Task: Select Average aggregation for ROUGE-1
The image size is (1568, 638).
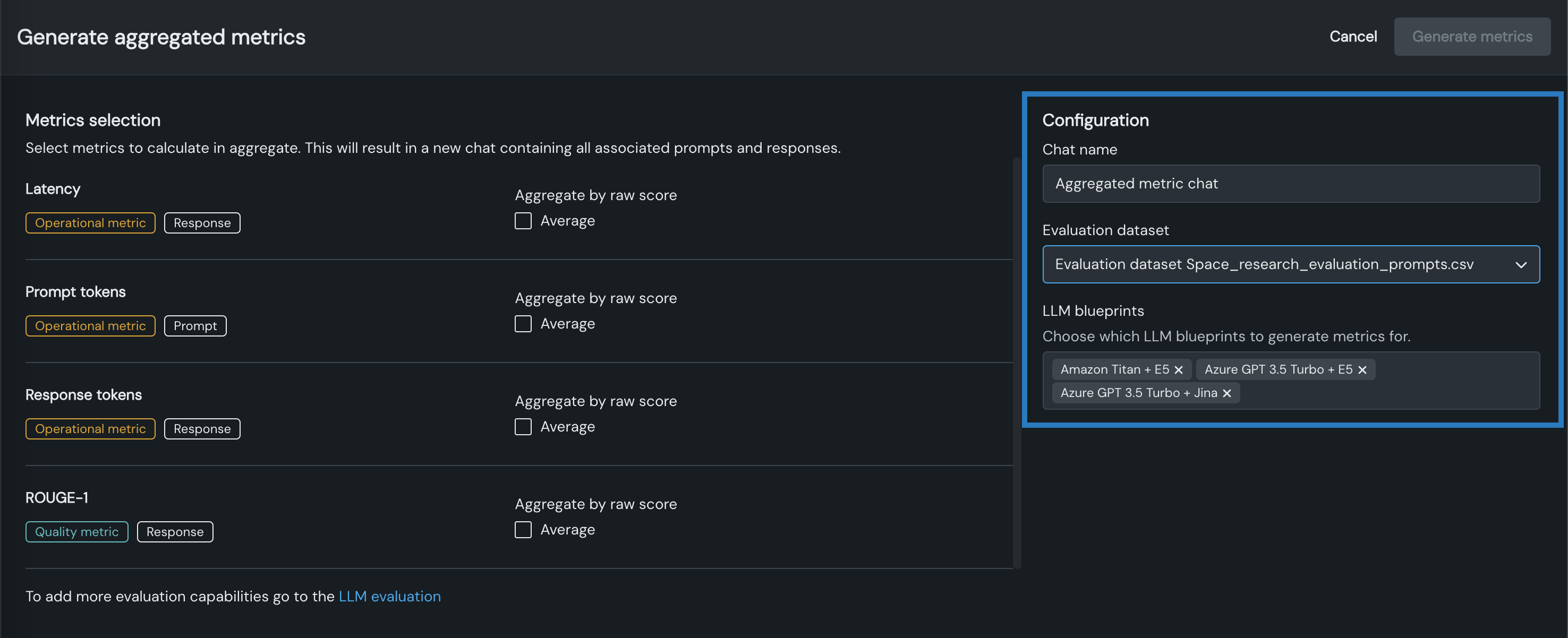Action: point(523,530)
